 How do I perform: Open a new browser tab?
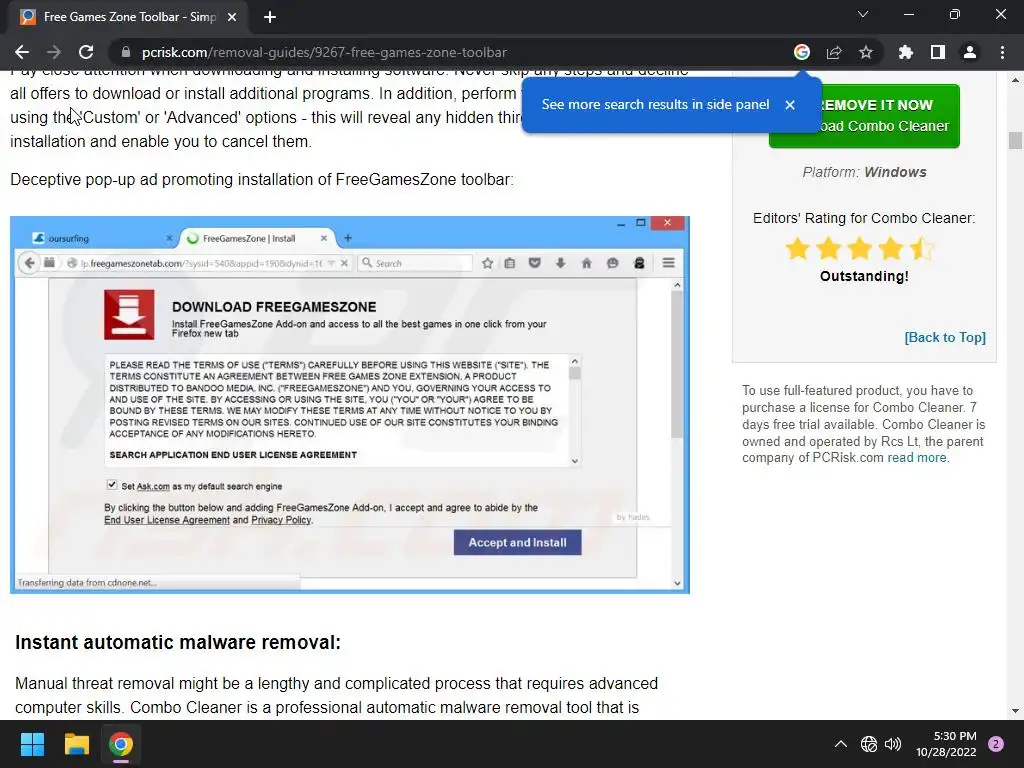(x=270, y=17)
